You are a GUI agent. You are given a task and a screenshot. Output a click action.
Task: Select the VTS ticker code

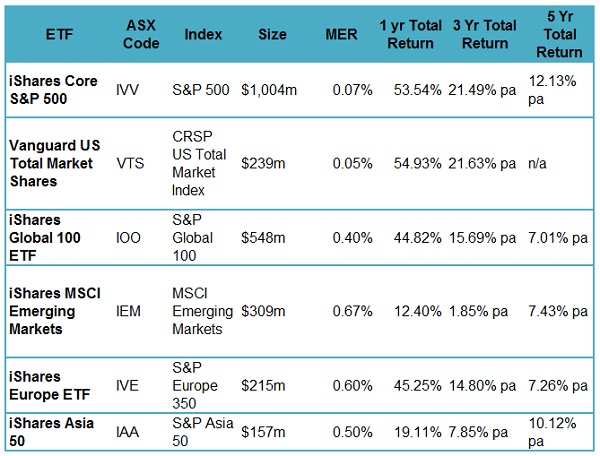130,163
